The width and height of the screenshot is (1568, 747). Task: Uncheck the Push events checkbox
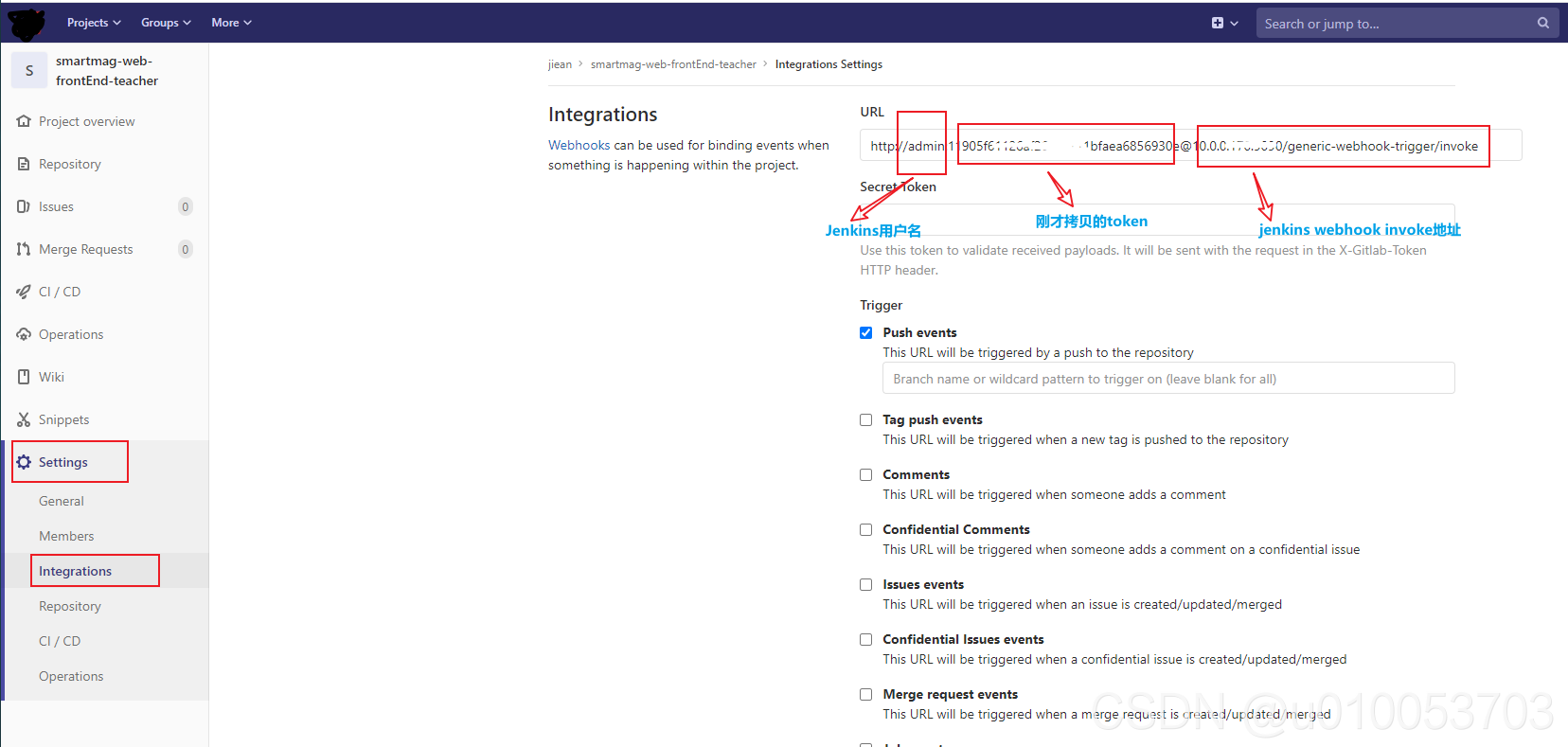(x=865, y=332)
